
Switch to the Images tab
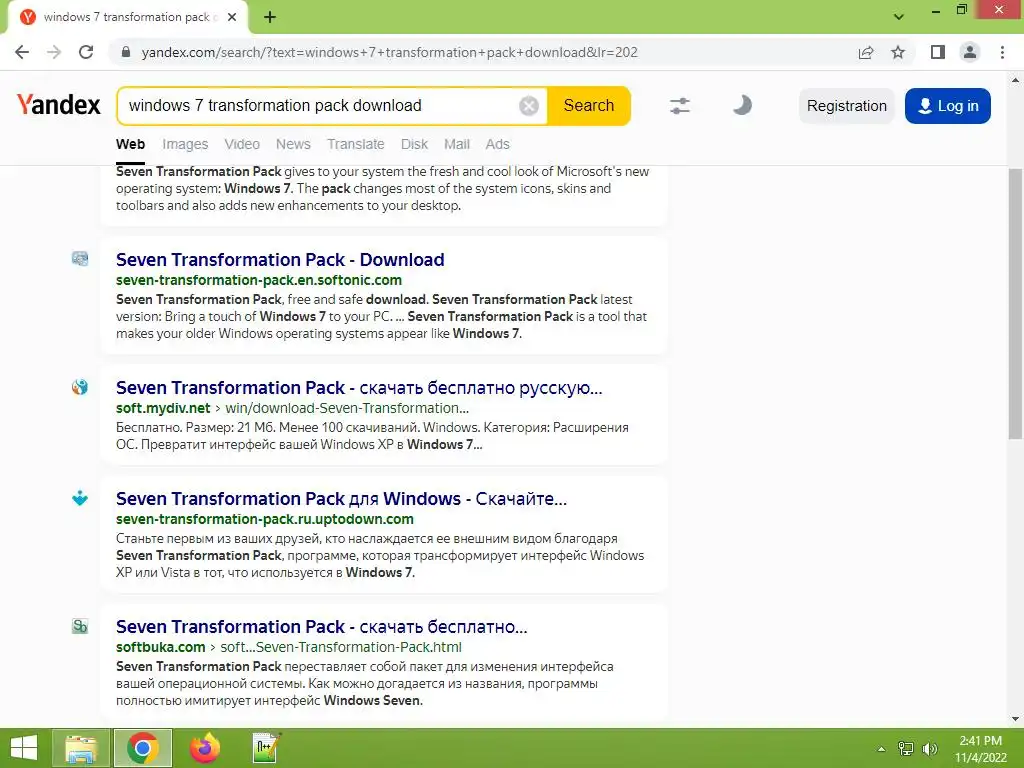click(x=185, y=144)
